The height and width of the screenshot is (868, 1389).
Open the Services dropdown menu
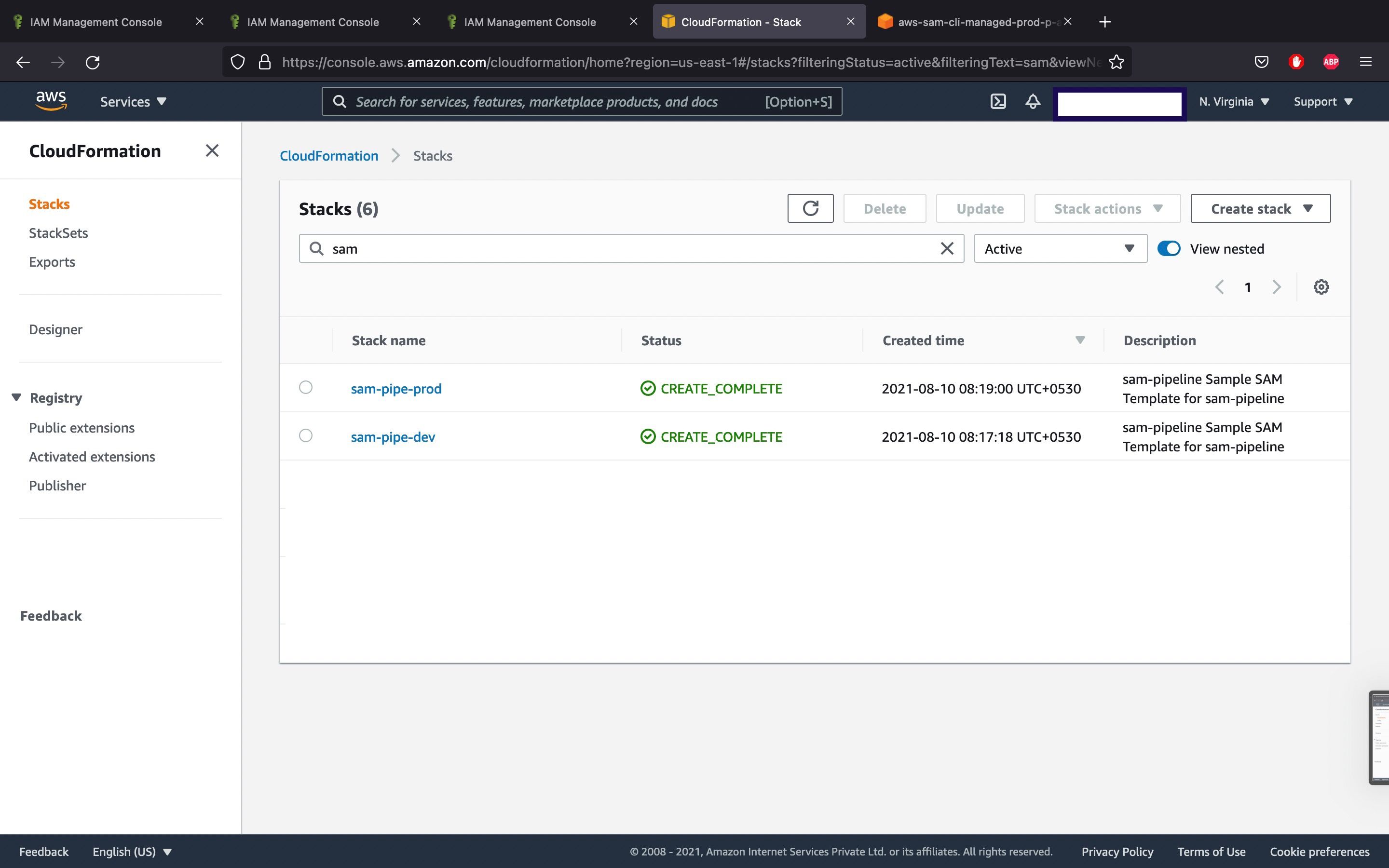click(x=133, y=102)
